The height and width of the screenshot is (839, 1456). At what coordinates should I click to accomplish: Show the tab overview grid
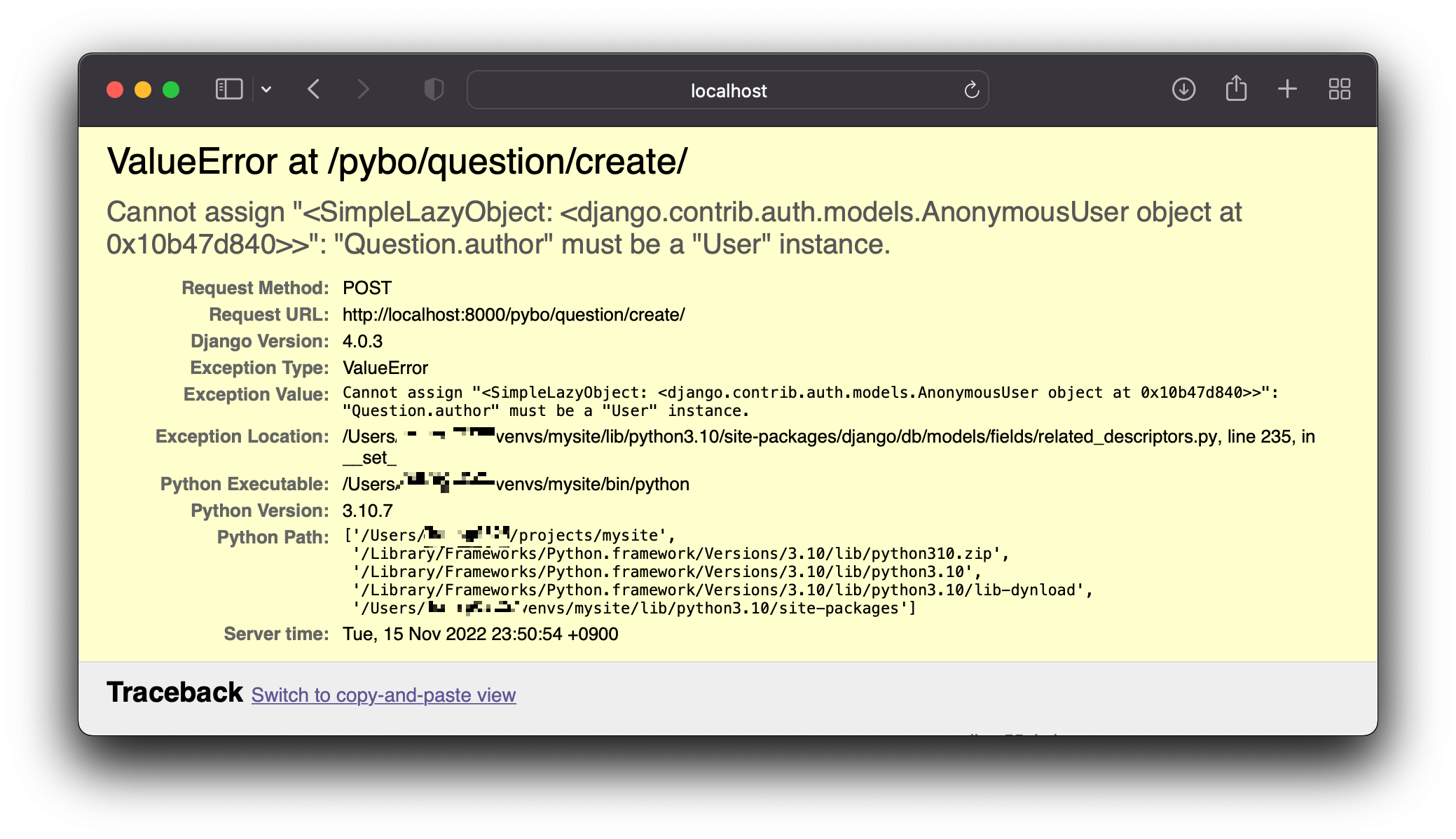click(x=1339, y=90)
